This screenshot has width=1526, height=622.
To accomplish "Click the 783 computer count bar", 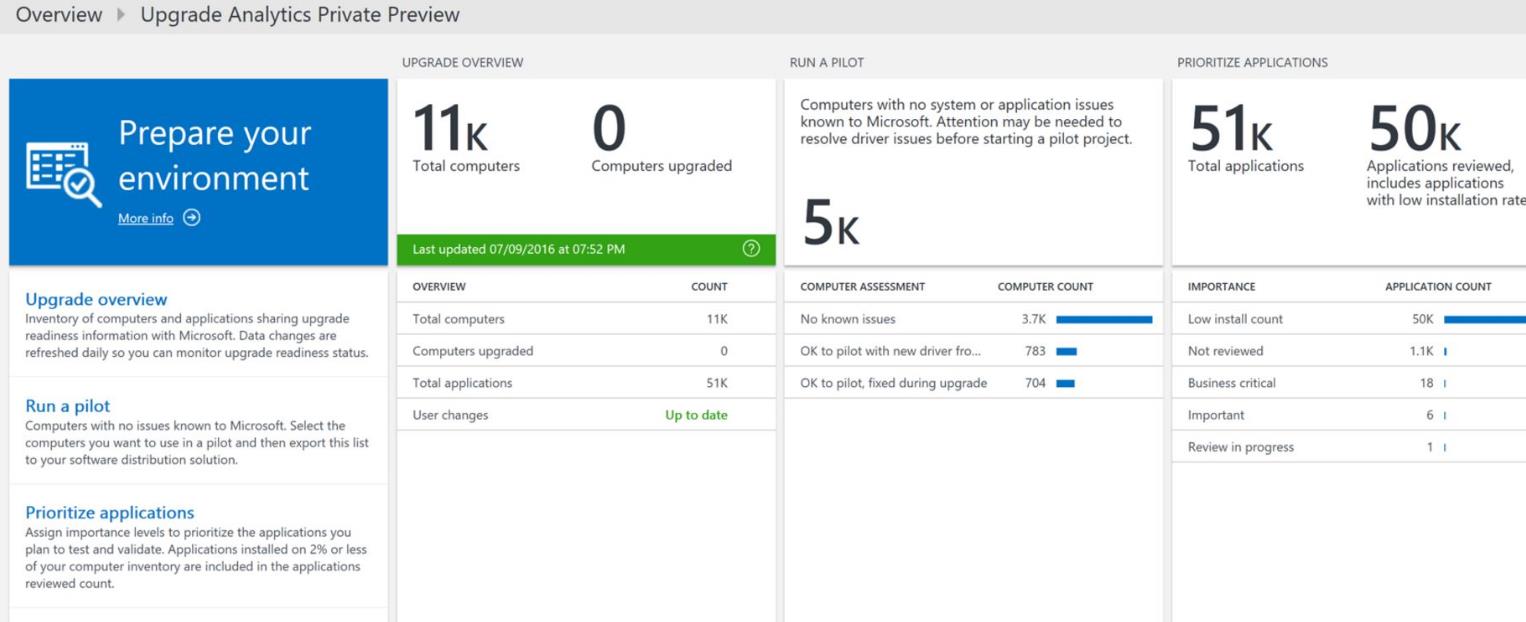I will pyautogui.click(x=1066, y=351).
